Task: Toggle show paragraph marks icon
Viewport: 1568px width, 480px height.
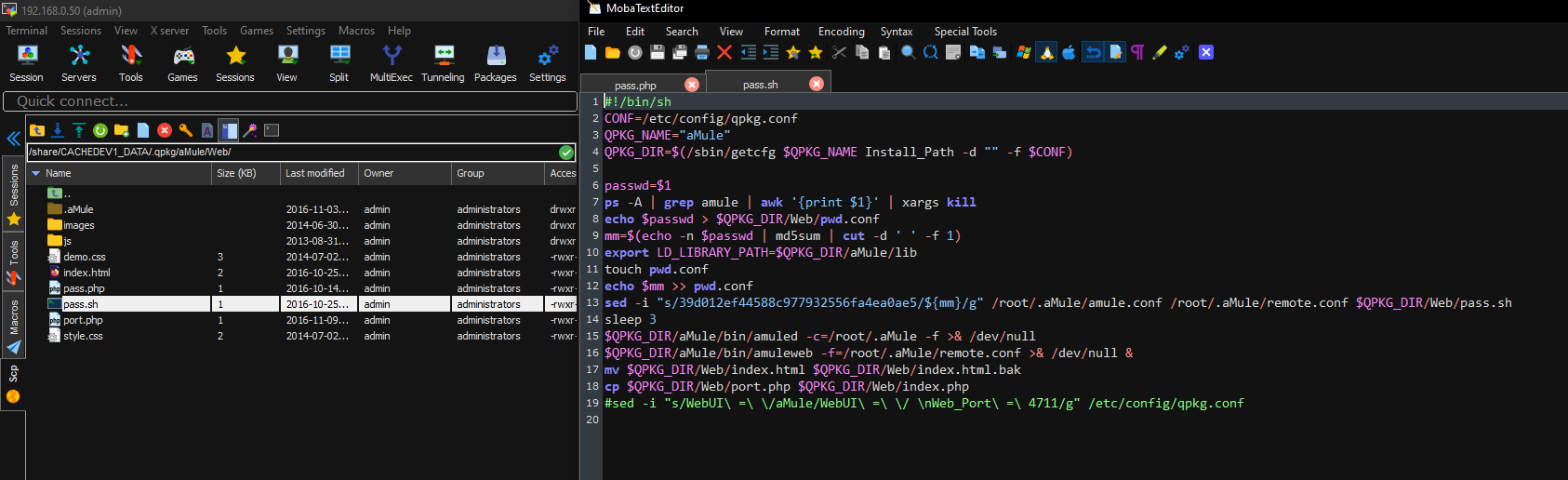Action: 1136,53
